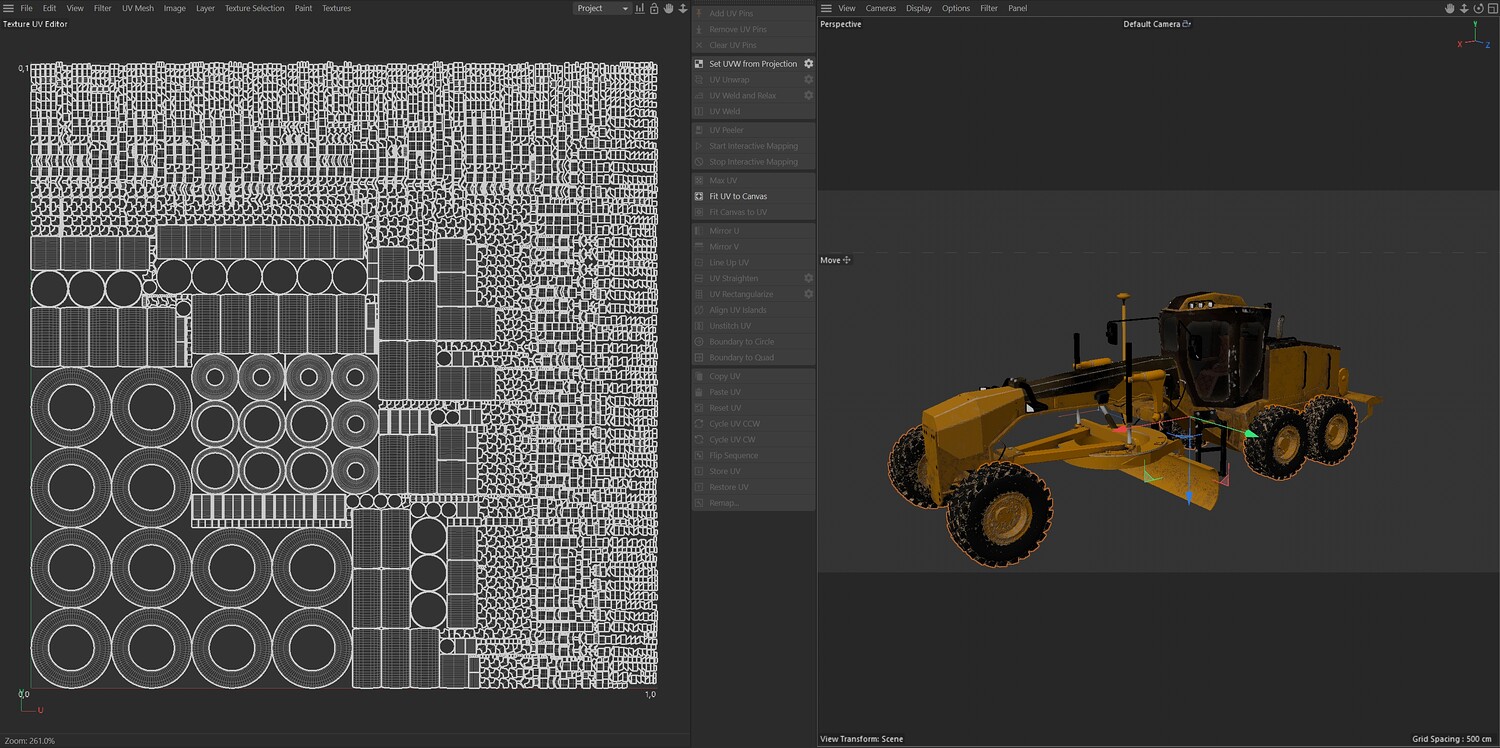
Task: Click the zoom arrows icon in UV editor
Action: pos(683,8)
